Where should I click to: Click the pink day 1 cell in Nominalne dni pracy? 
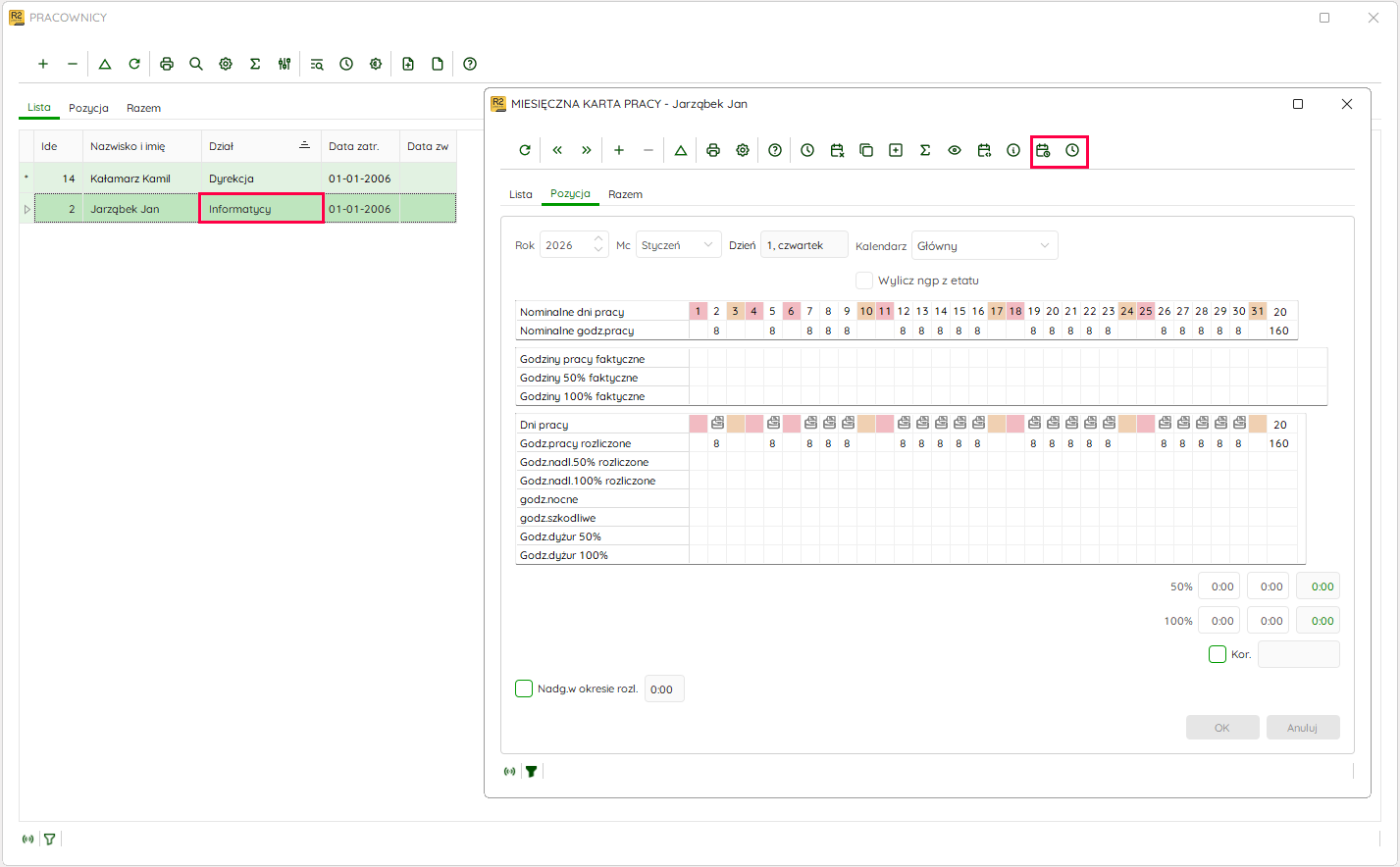(x=699, y=311)
